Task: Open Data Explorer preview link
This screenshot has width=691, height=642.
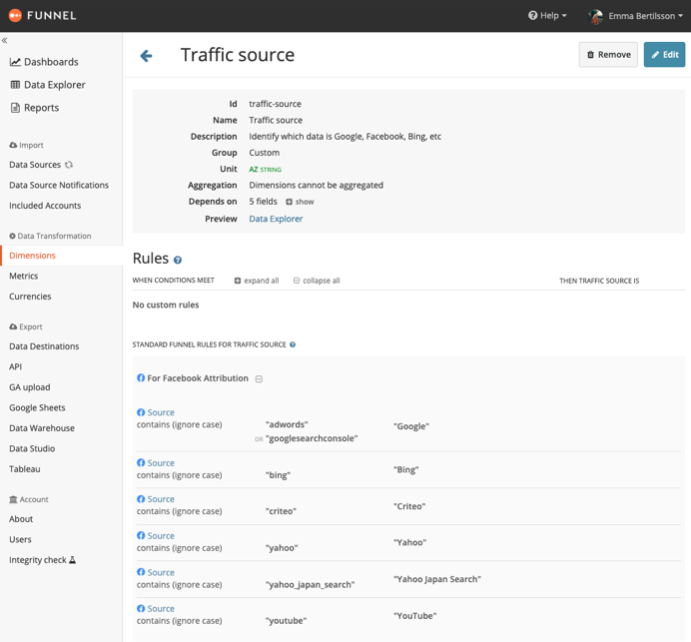Action: pos(276,219)
